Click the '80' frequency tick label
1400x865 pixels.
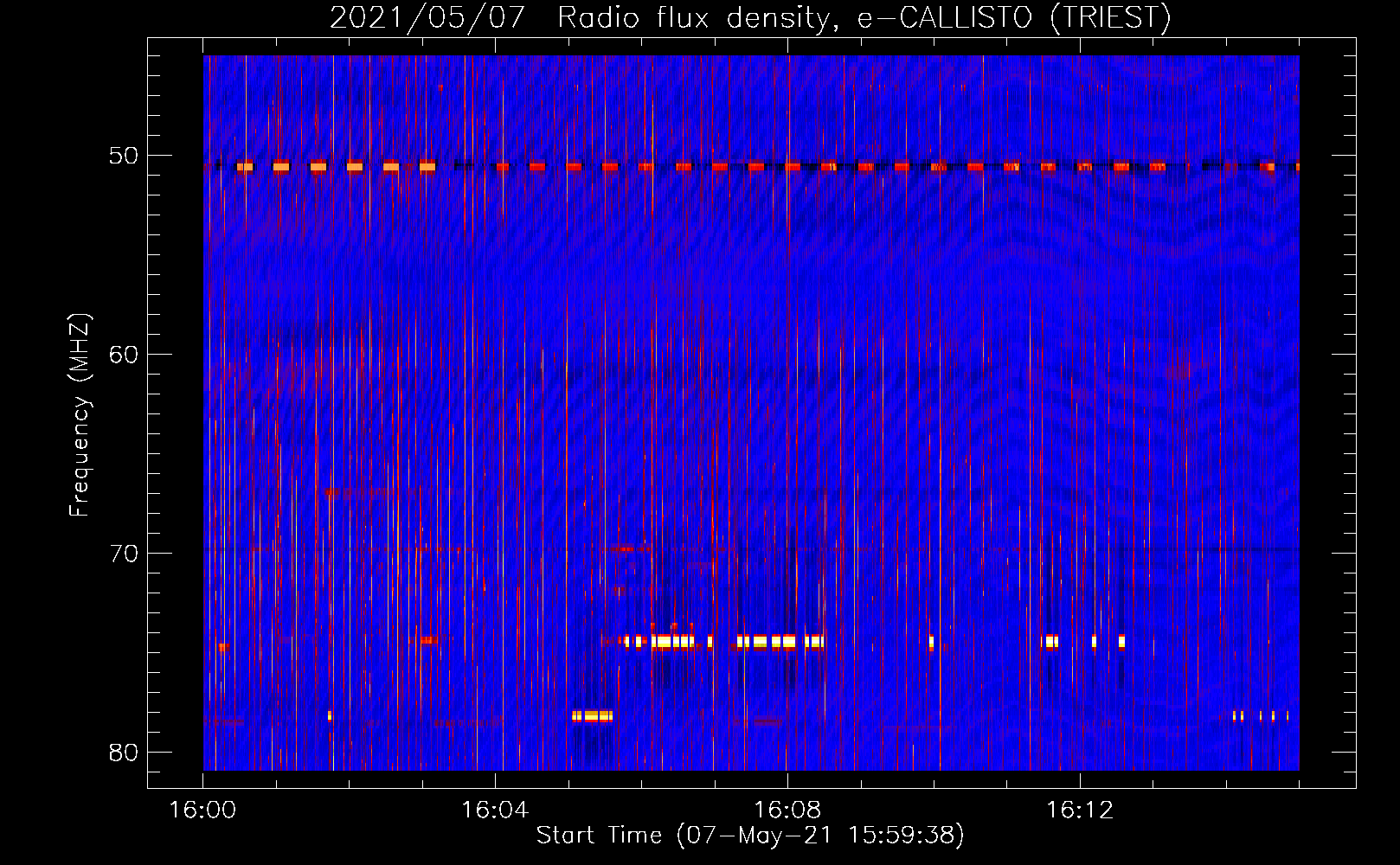pos(124,753)
